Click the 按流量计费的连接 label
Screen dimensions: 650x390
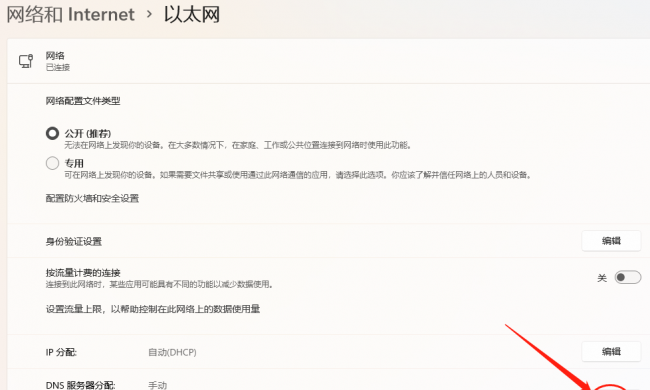click(83, 273)
